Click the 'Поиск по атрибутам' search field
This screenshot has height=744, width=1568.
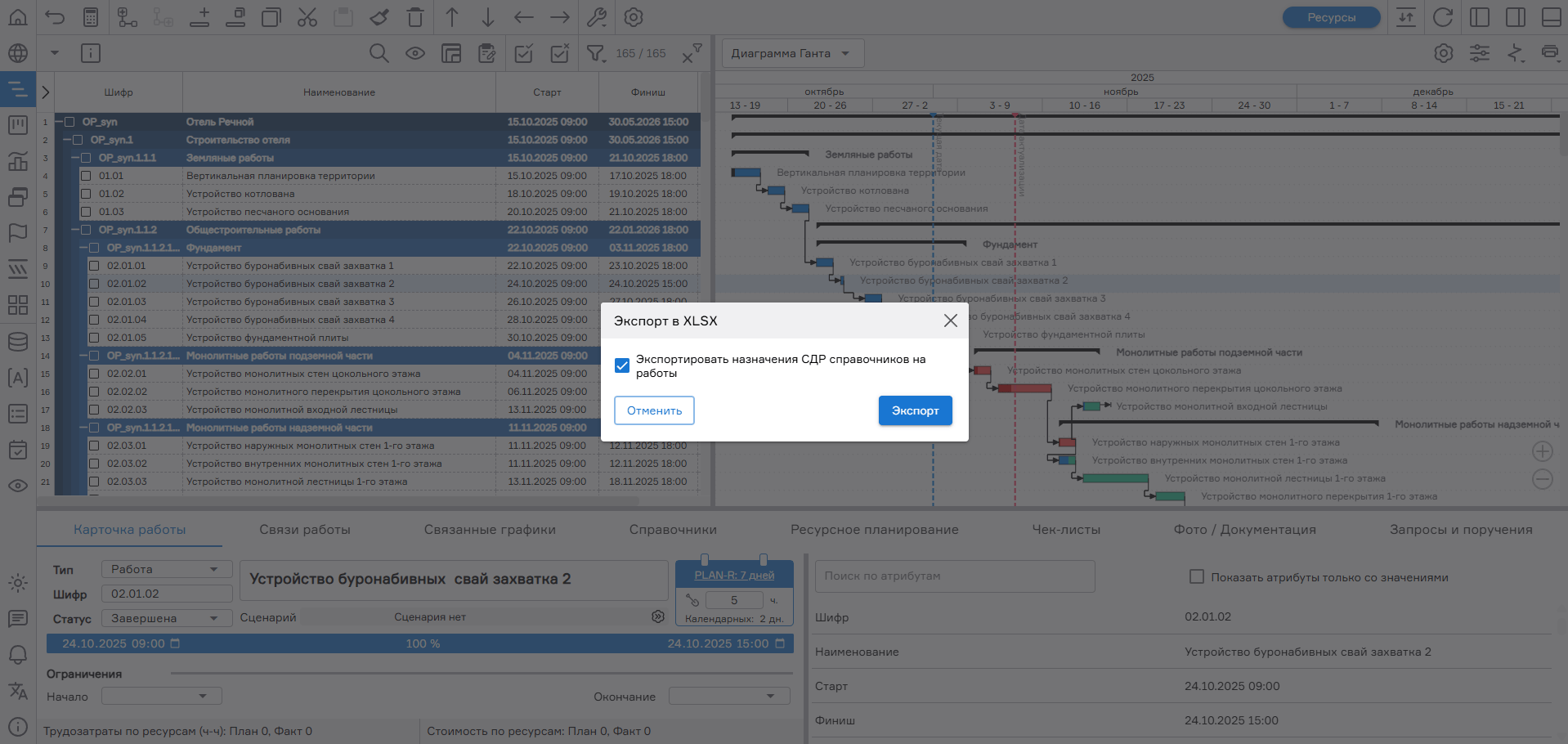954,576
